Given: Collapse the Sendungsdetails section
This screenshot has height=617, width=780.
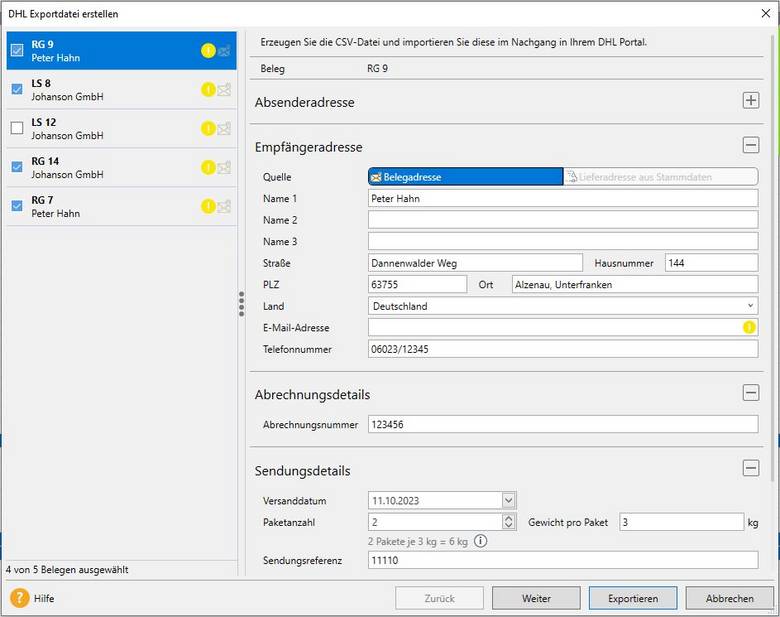Looking at the screenshot, I should point(751,468).
